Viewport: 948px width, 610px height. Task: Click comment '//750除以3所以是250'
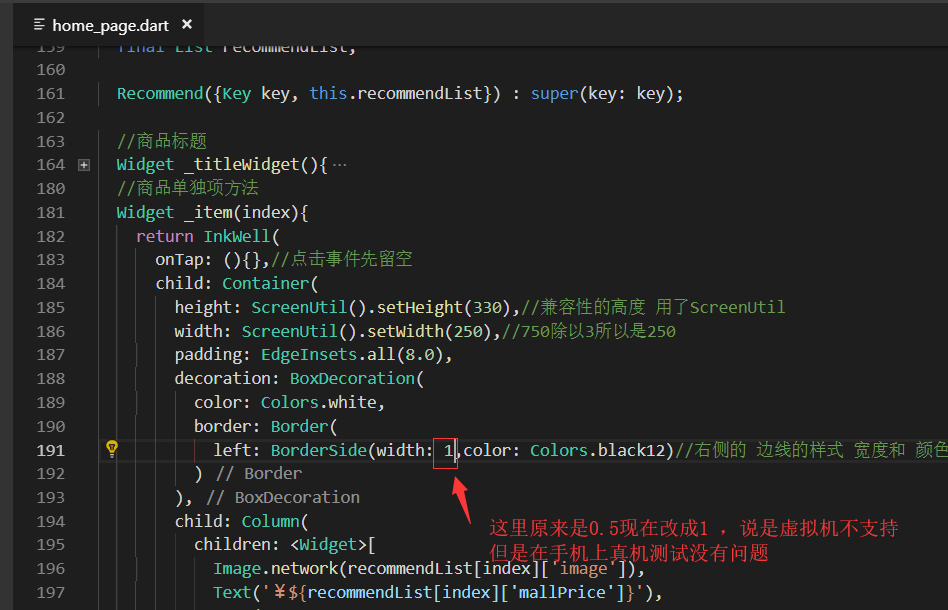point(589,331)
